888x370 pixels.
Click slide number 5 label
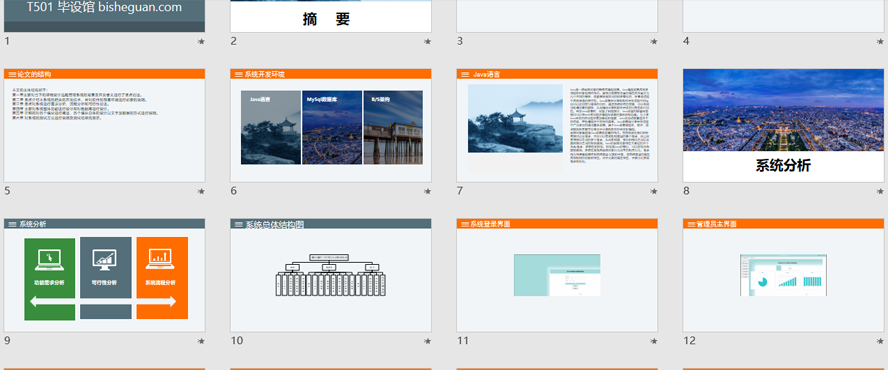(7, 191)
